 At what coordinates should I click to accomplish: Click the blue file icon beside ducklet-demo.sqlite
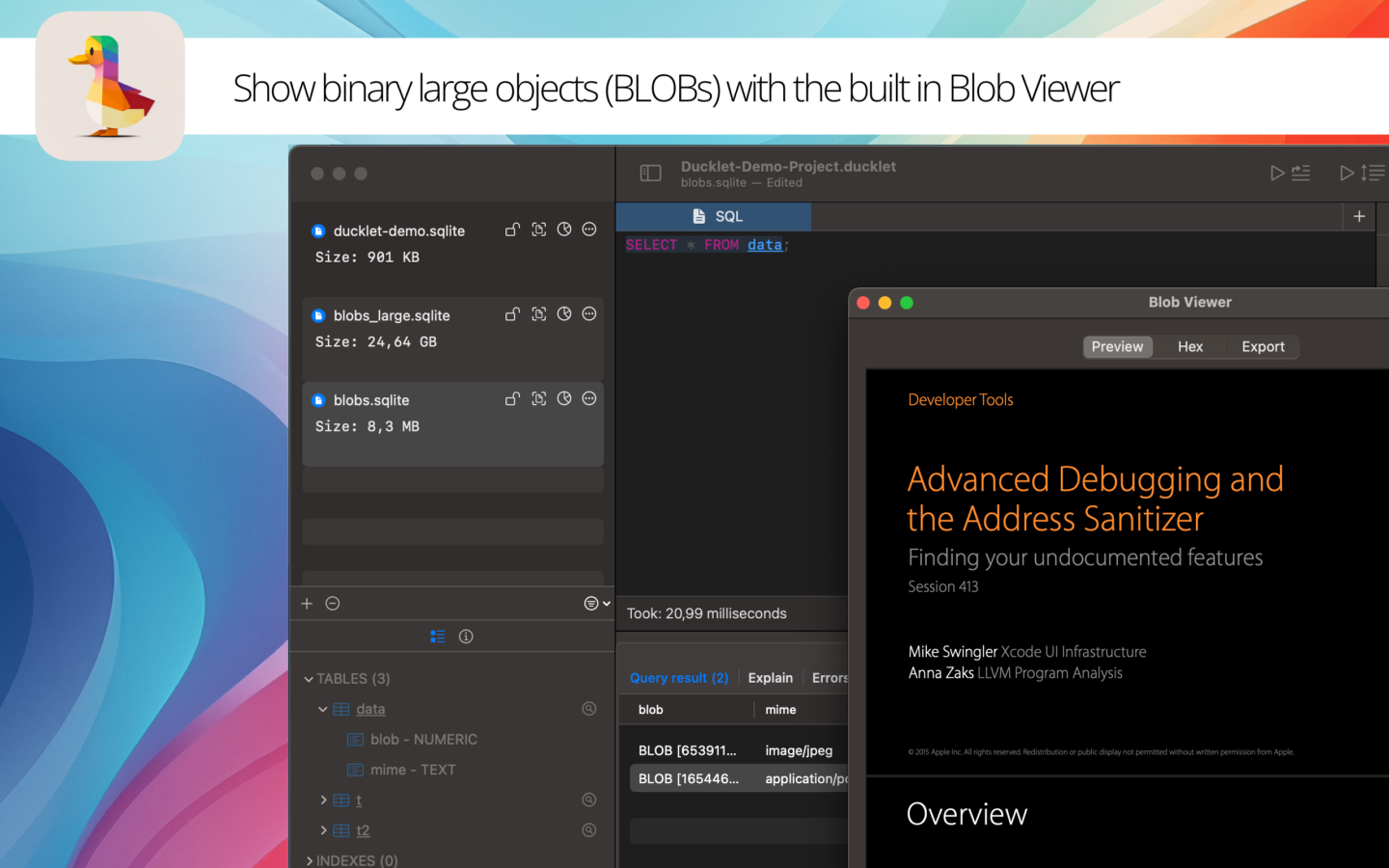coord(318,231)
